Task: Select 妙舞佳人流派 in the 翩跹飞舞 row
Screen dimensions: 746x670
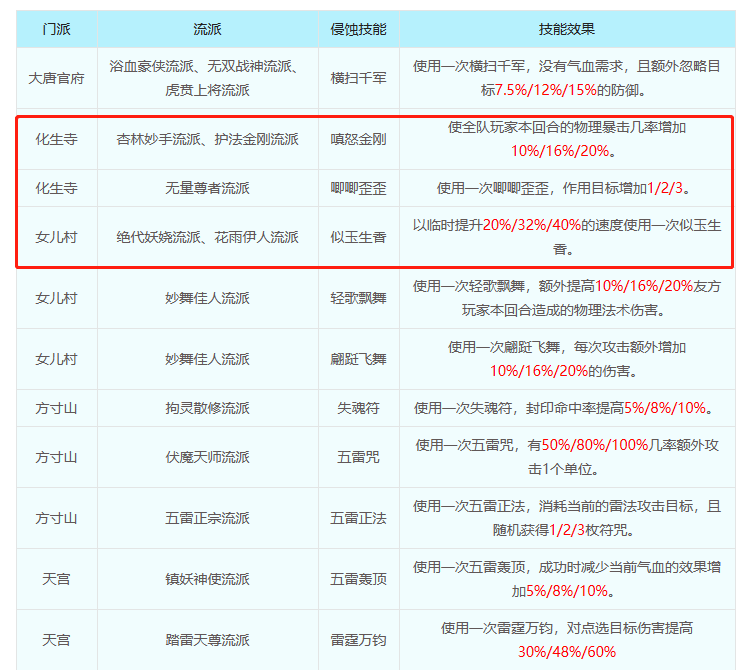Action: tap(207, 359)
